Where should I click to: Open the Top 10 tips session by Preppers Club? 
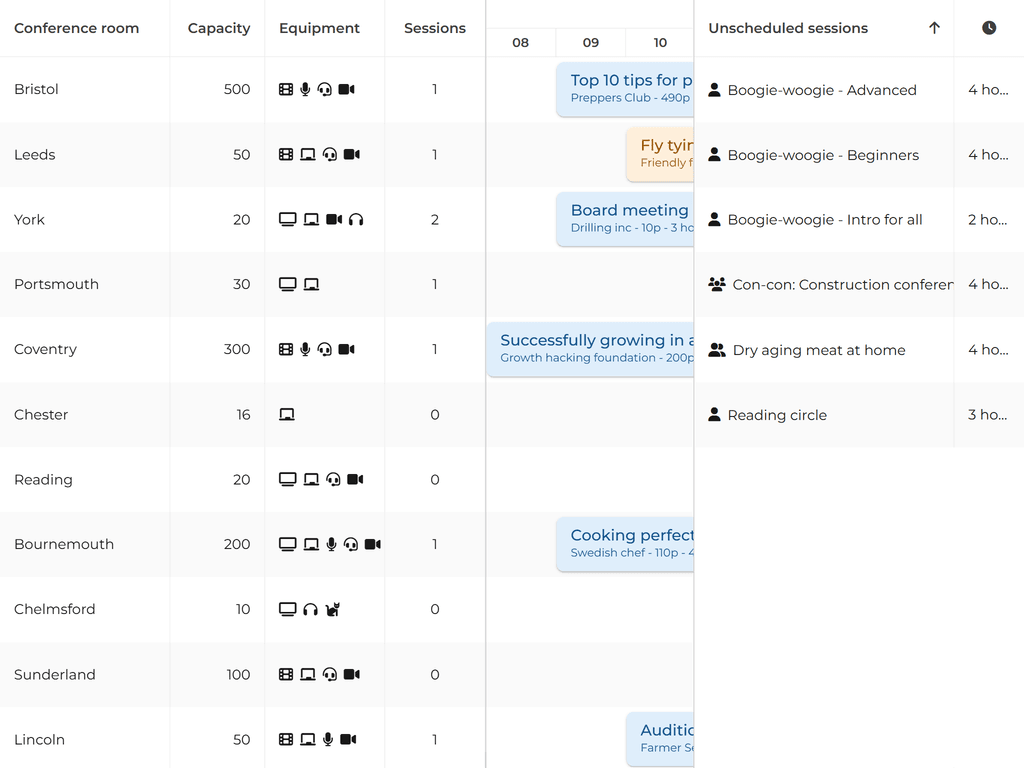pyautogui.click(x=630, y=88)
